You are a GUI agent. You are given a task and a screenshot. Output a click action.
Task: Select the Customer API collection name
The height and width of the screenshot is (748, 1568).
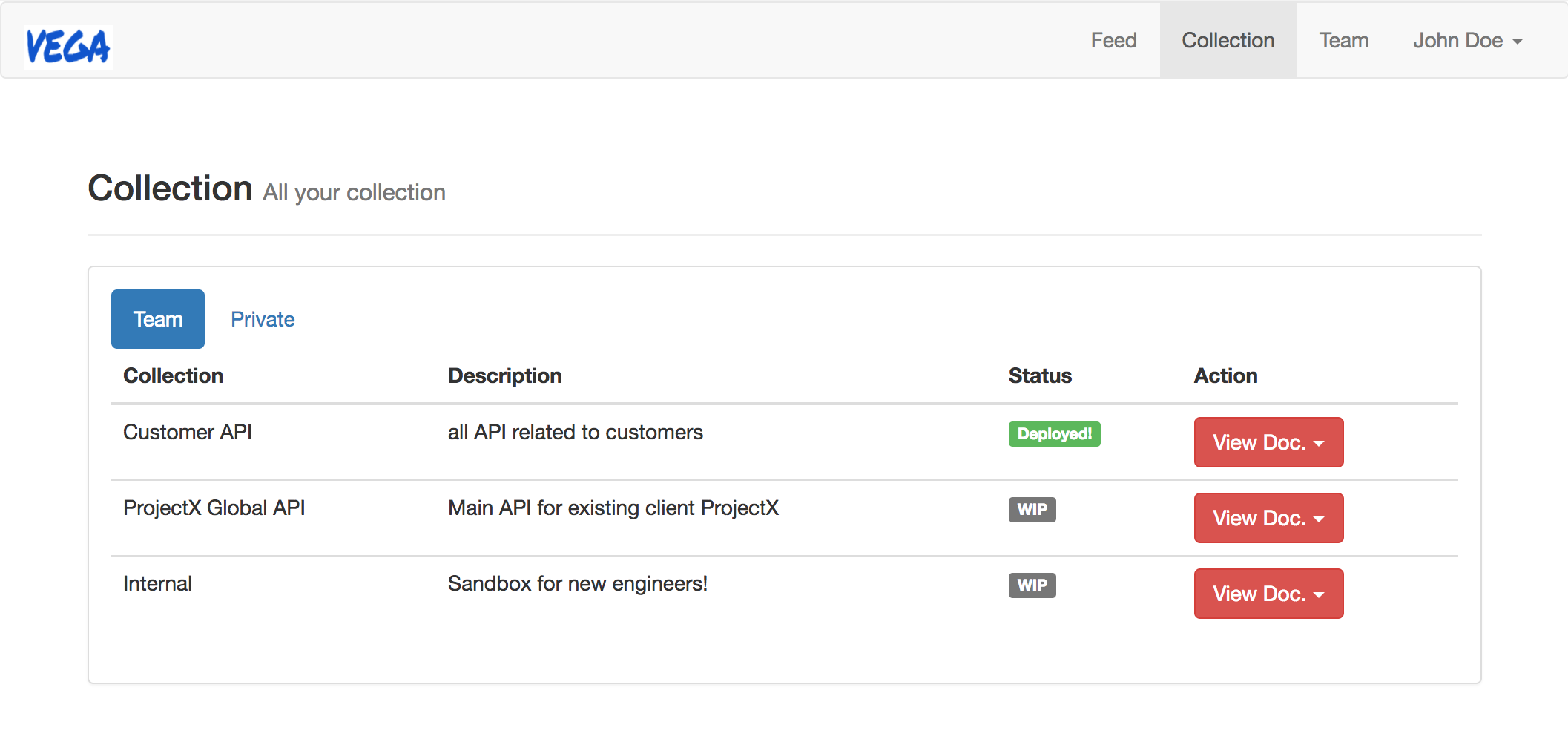coord(188,433)
